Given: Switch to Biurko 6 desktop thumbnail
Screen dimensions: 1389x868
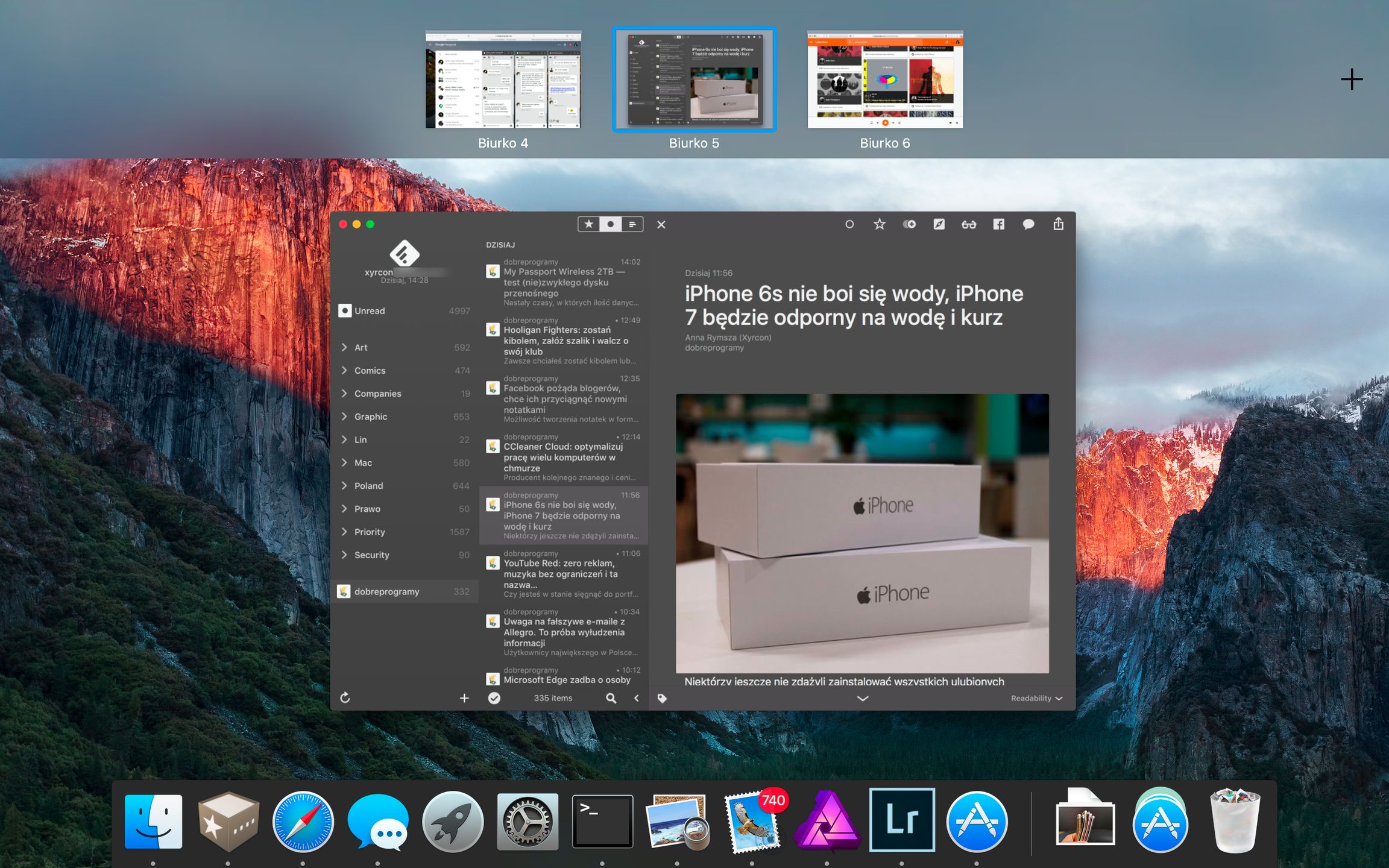Looking at the screenshot, I should pos(884,80).
